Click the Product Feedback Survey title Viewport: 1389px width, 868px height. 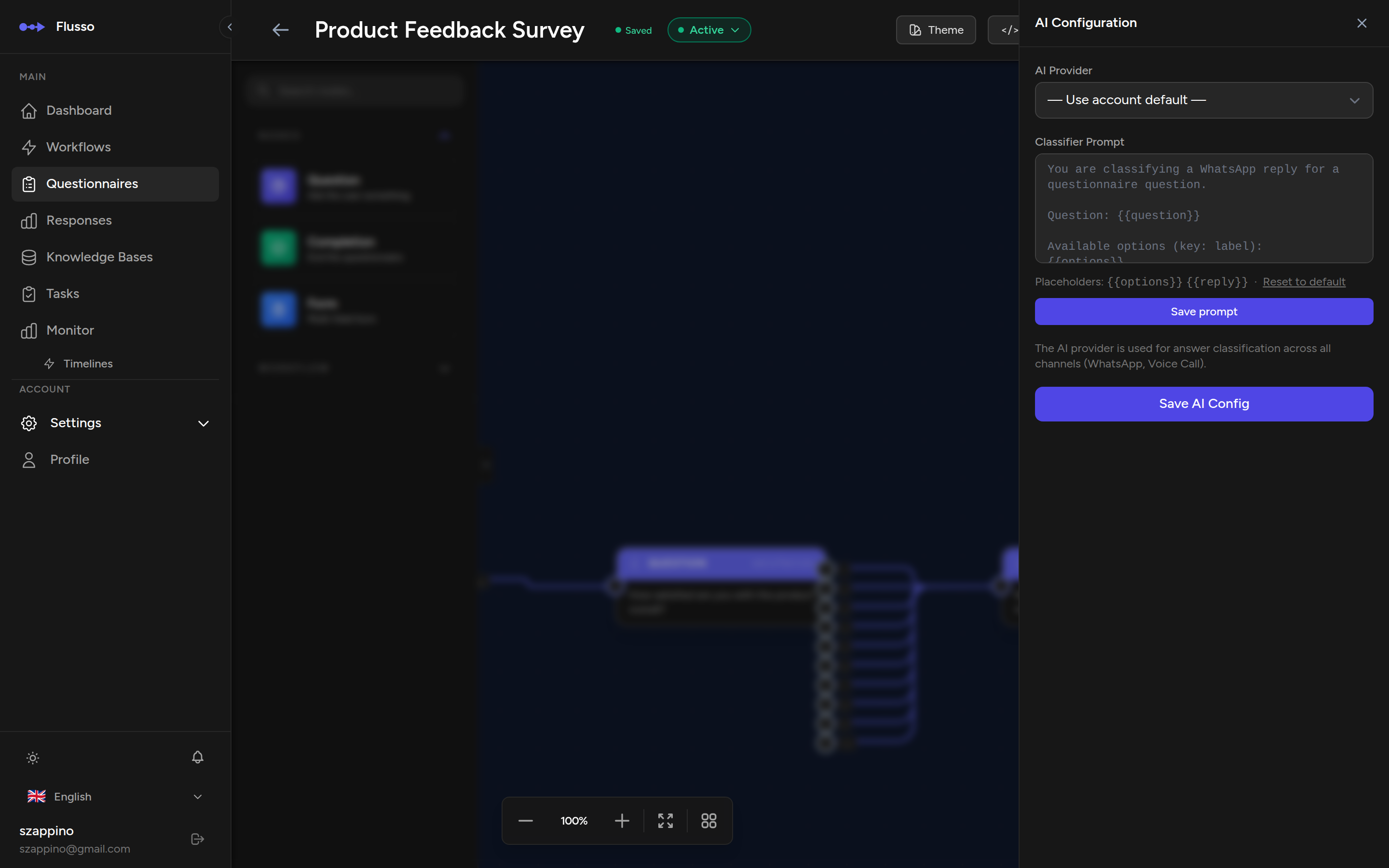pyautogui.click(x=449, y=30)
